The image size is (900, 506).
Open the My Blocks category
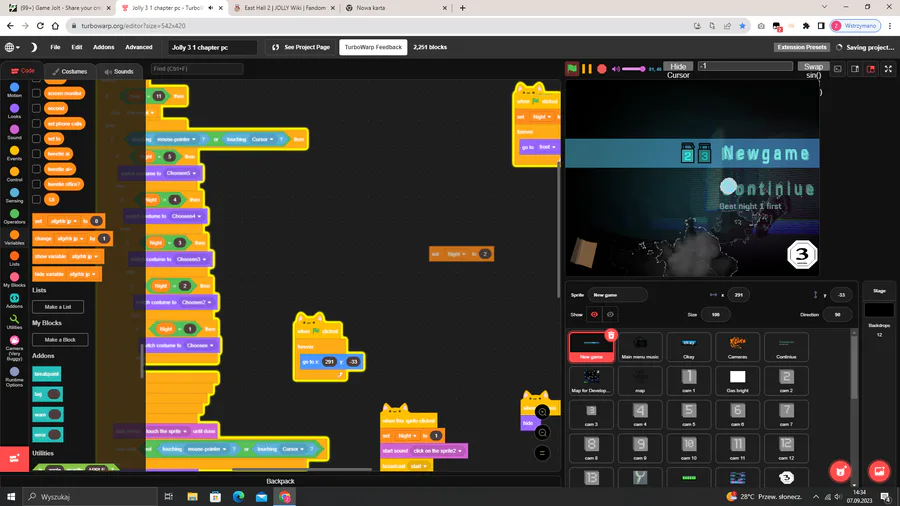pos(14,280)
